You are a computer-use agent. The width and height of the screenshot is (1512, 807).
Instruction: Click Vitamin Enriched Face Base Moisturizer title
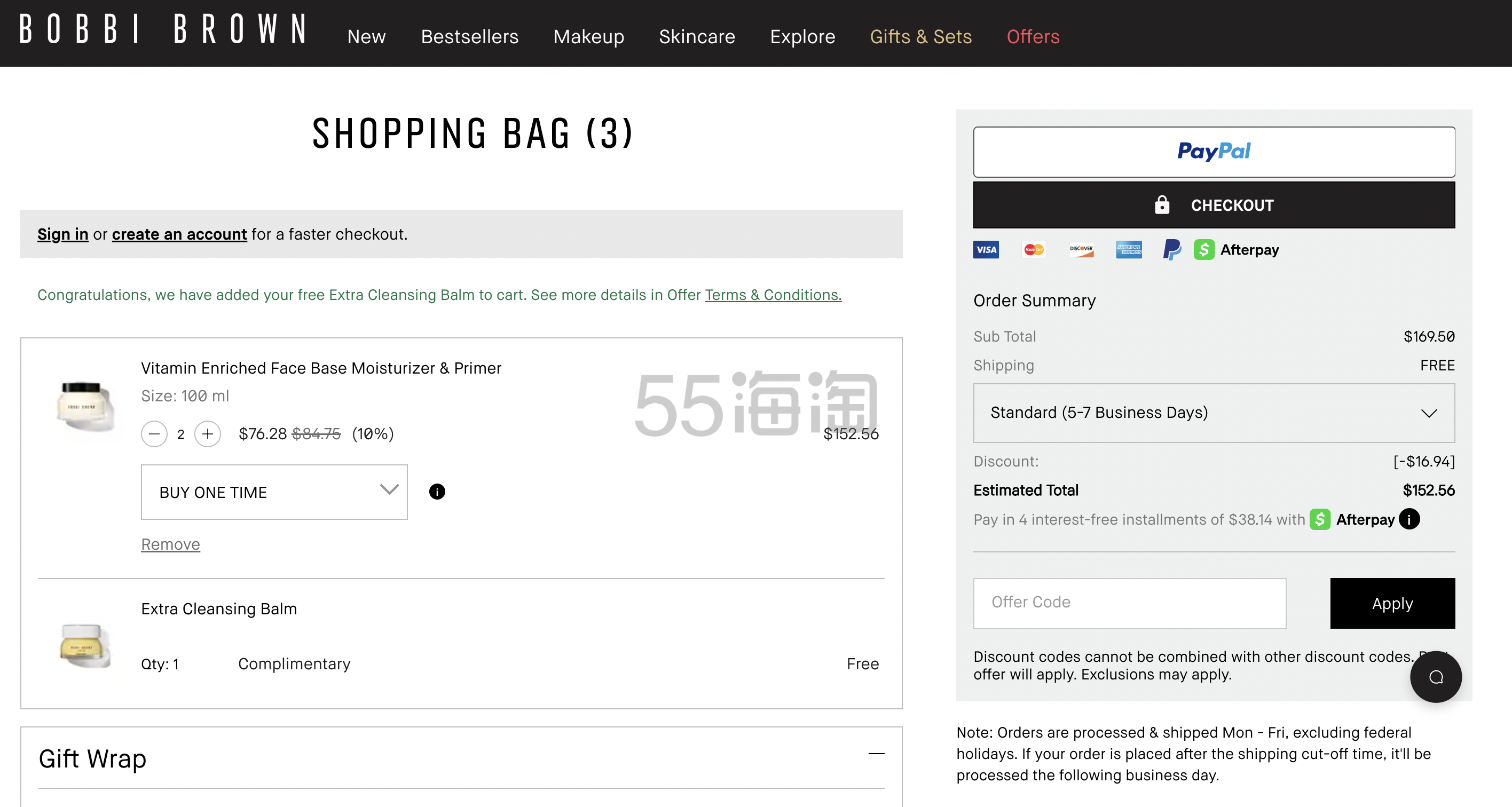pyautogui.click(x=321, y=368)
